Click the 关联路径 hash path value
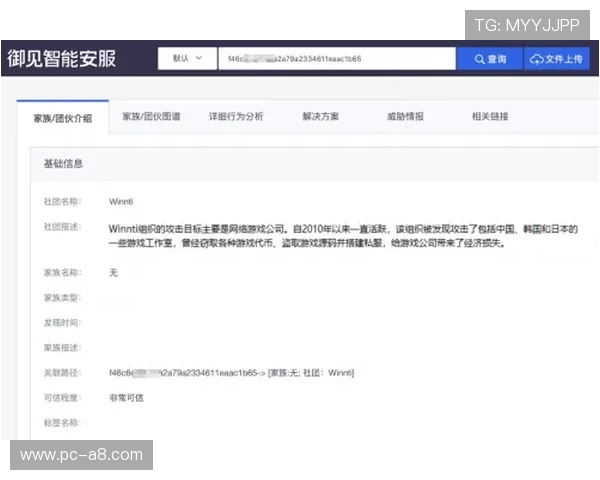 pos(232,372)
